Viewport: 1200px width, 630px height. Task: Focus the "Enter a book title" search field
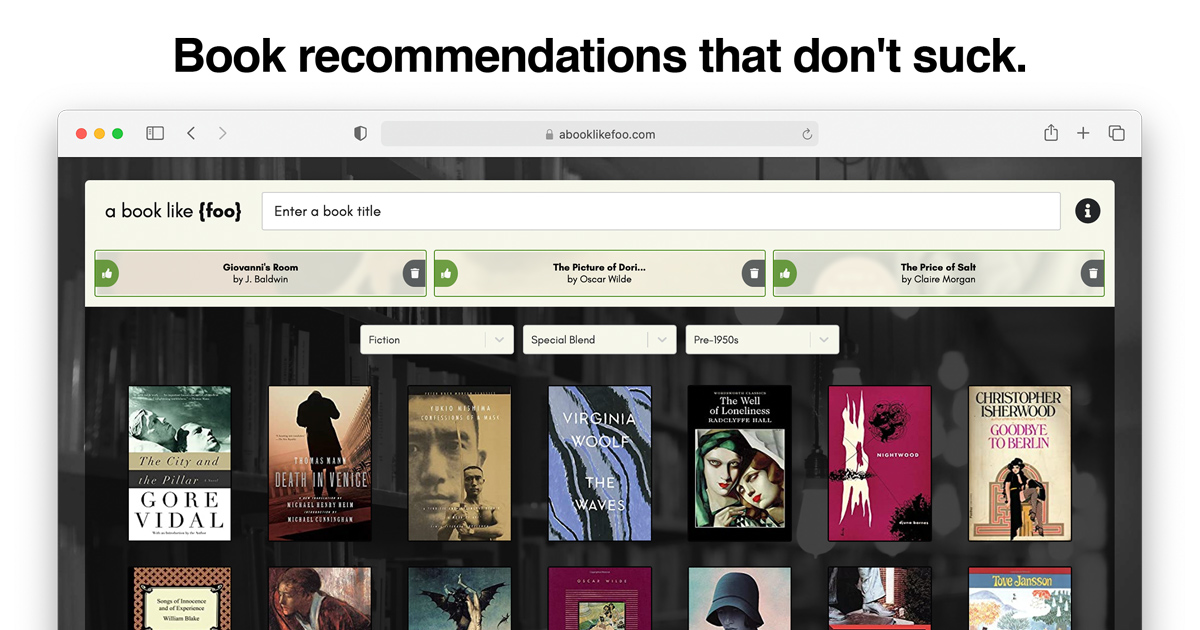pos(661,211)
